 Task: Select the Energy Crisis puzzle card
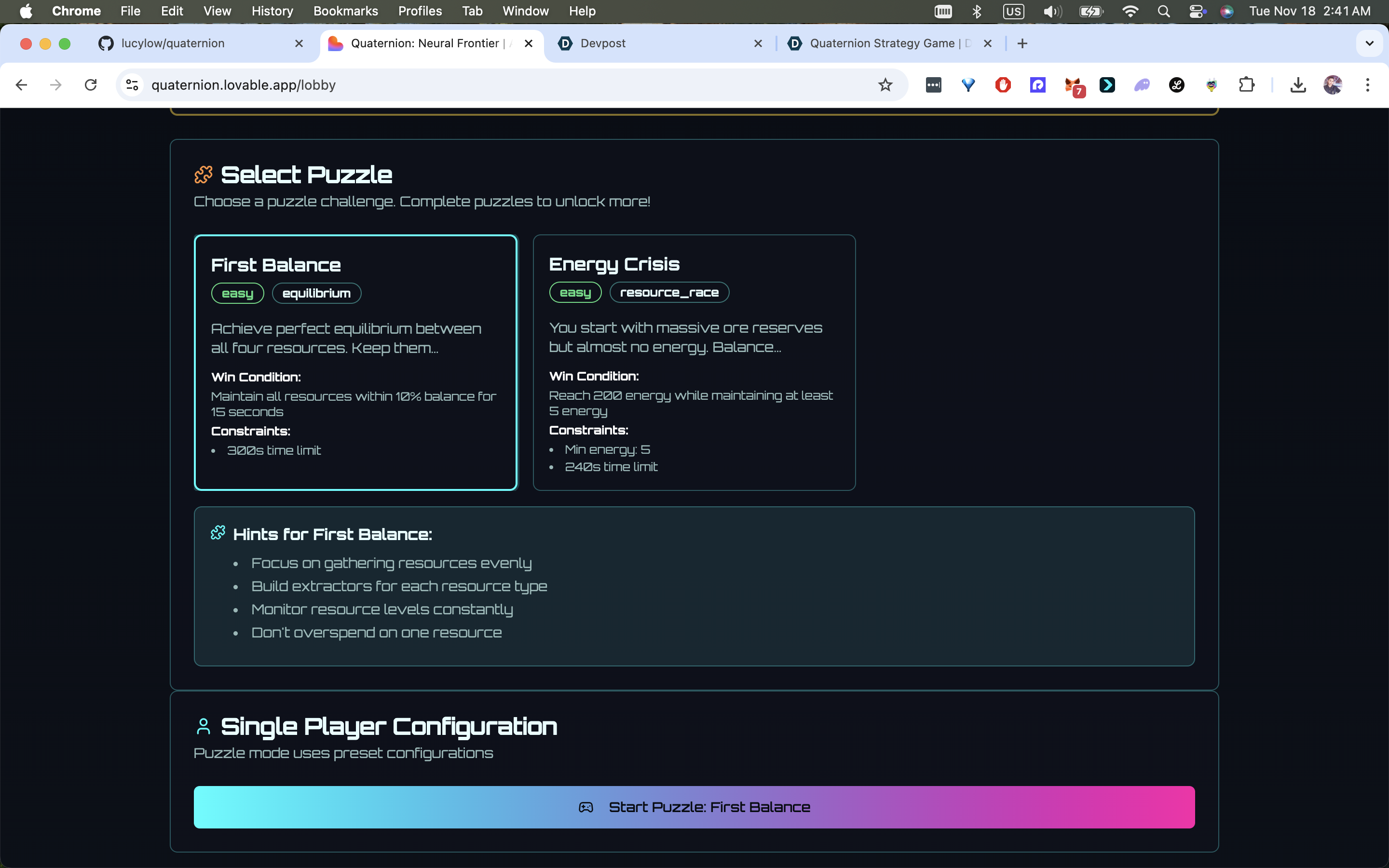click(x=694, y=362)
